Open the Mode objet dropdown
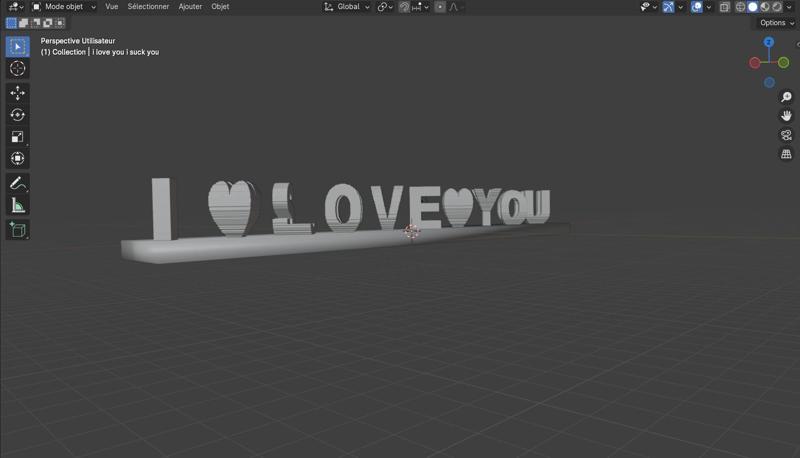Screen dimensions: 800x458 coord(64,7)
